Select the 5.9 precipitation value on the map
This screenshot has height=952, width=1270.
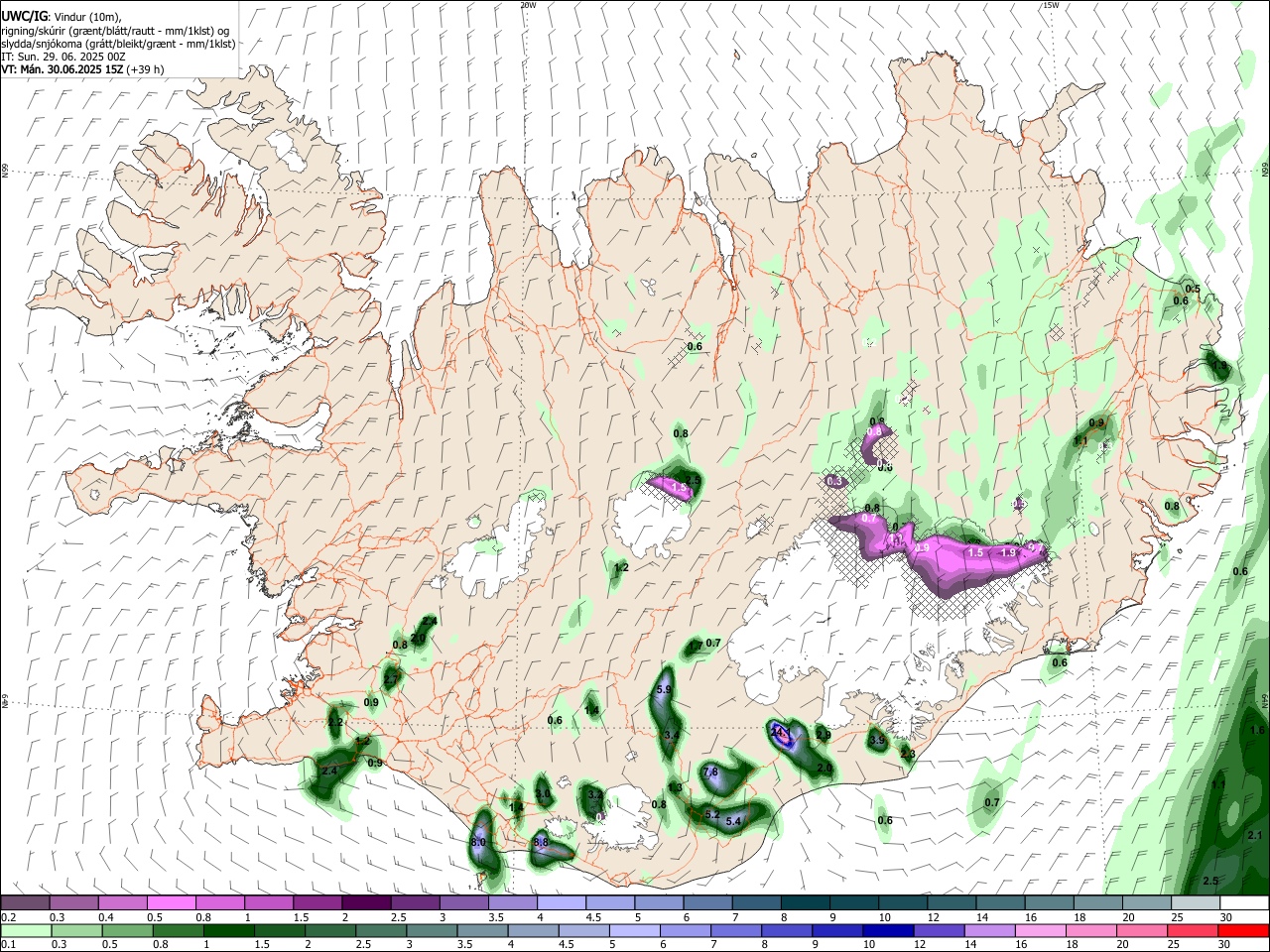(x=665, y=689)
